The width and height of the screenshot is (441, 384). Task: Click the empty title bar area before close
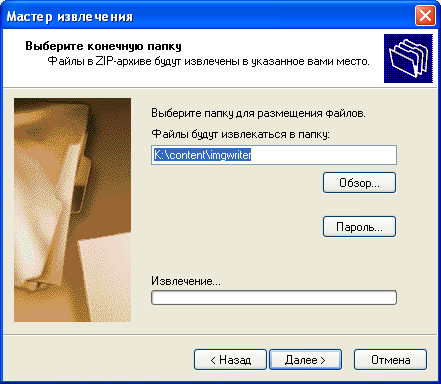pos(273,16)
